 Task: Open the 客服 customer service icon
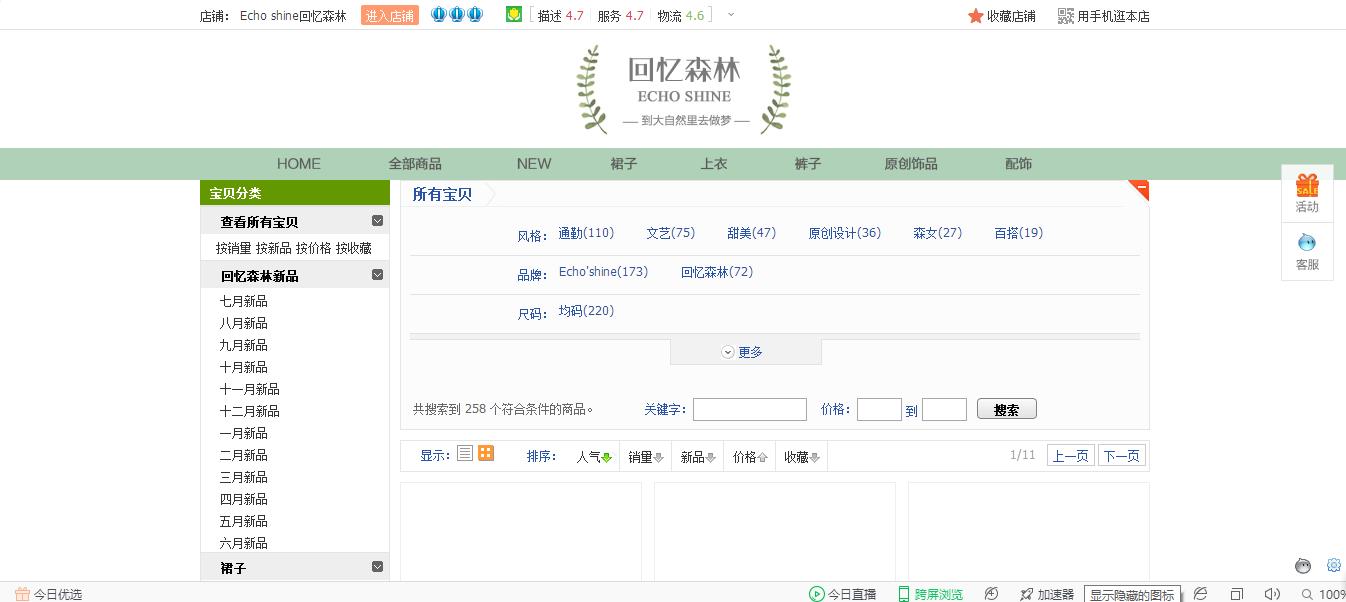(1306, 243)
